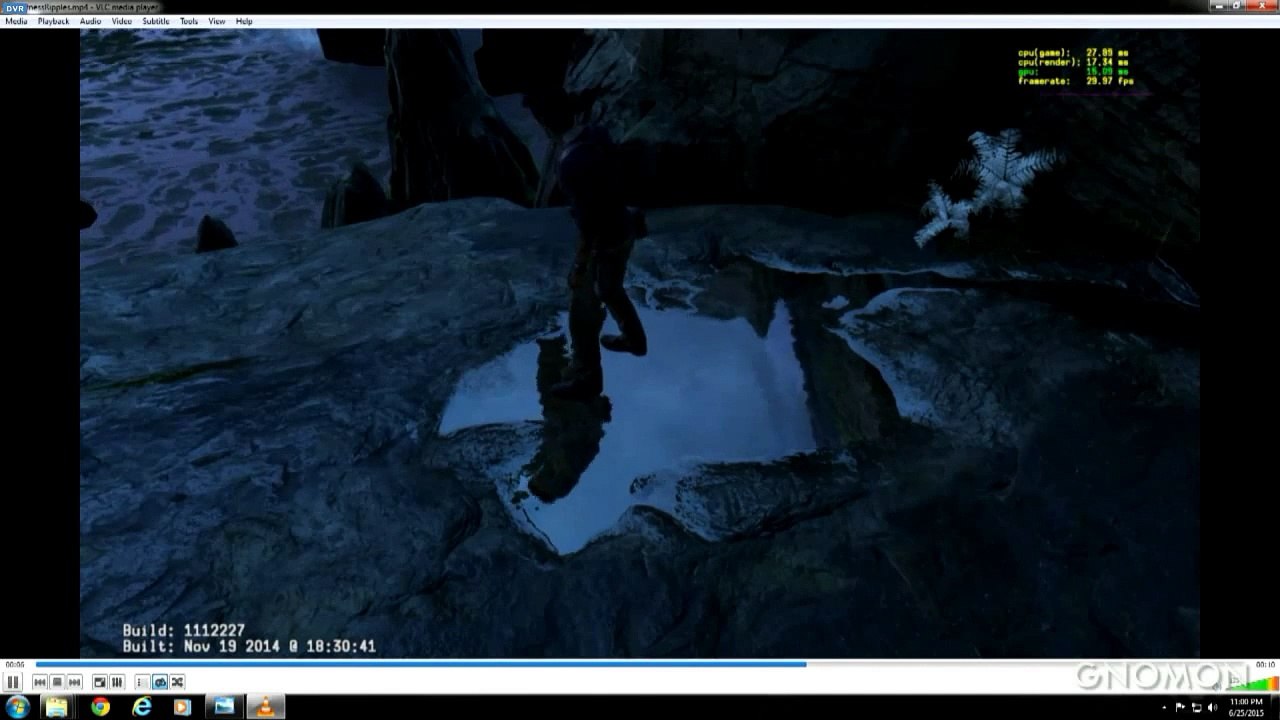Open the clock showing 11:00 PM

tap(1246, 707)
